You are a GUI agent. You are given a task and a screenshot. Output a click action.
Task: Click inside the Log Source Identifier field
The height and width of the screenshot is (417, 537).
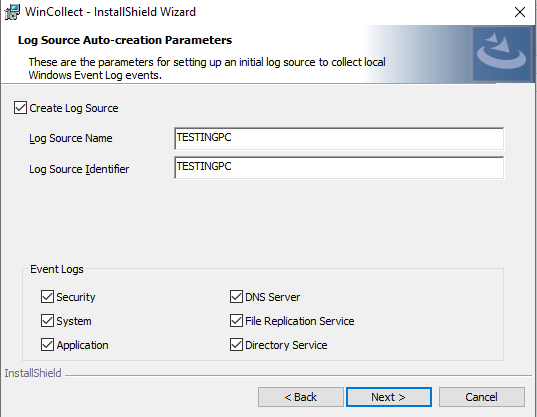[339, 167]
